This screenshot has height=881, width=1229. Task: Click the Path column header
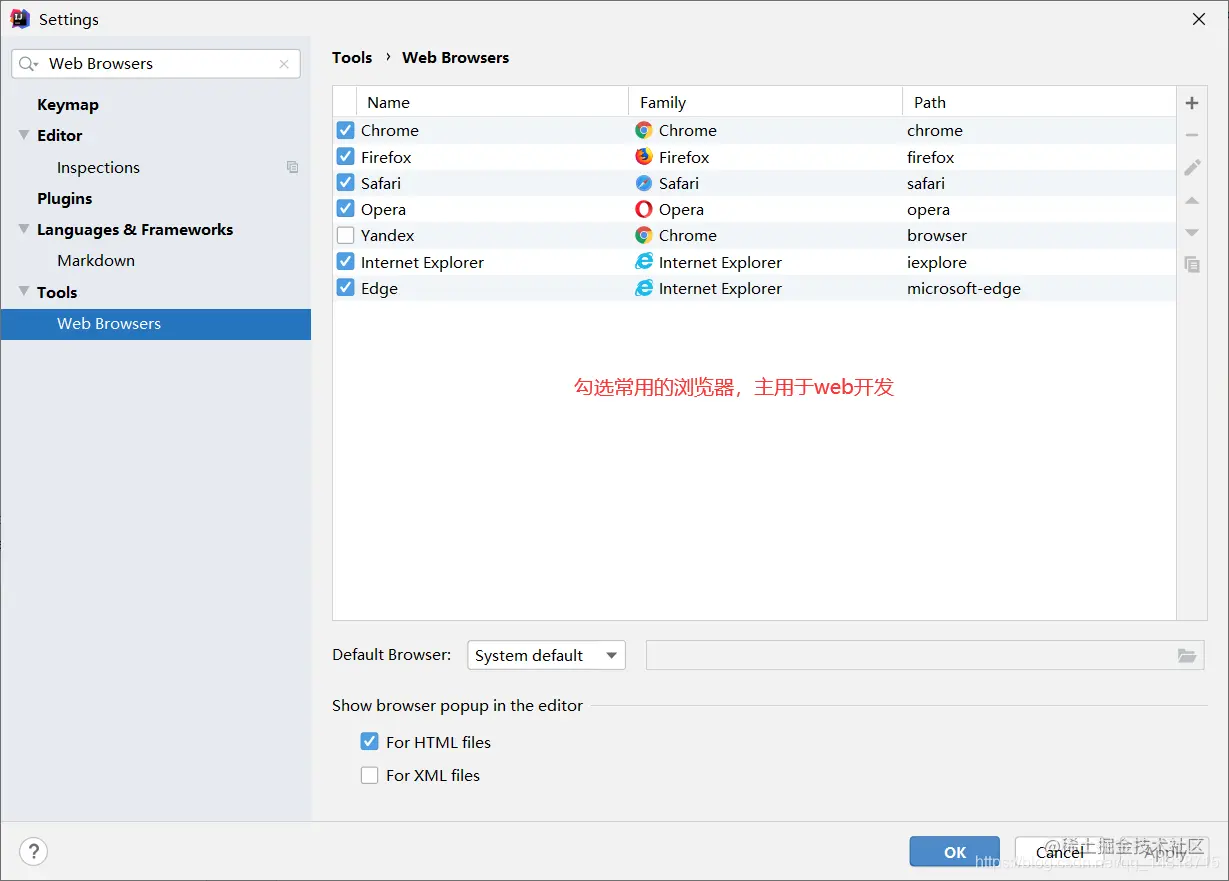coord(1039,102)
